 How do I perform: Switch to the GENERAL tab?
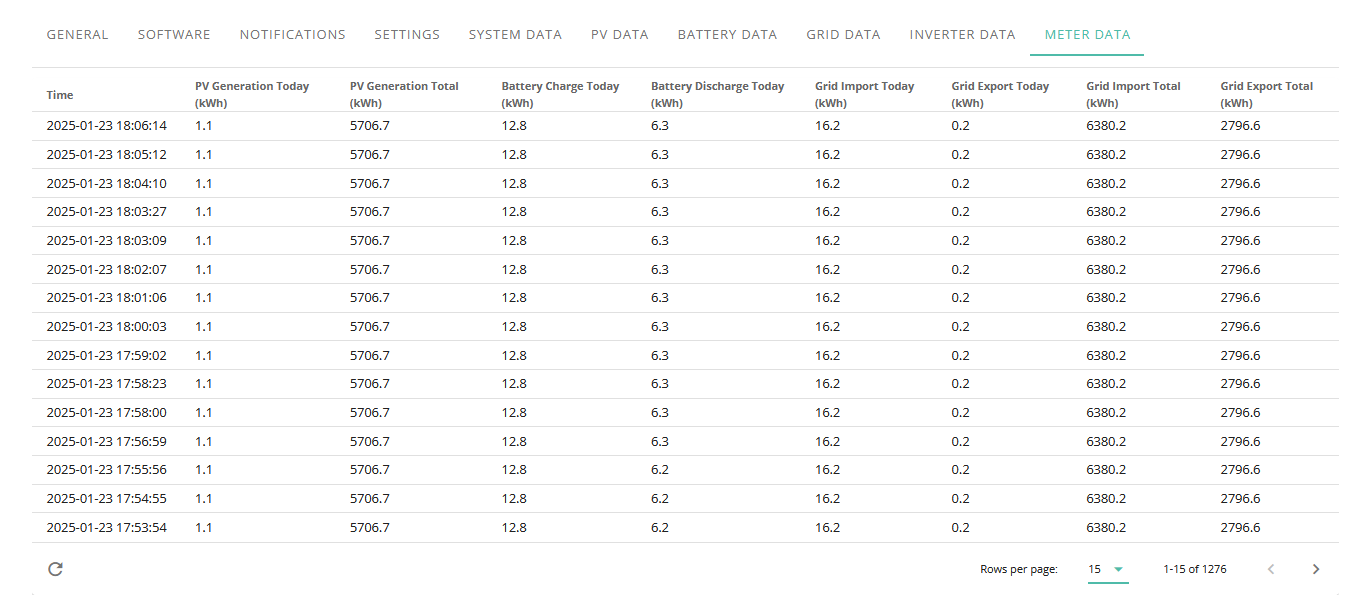tap(78, 34)
